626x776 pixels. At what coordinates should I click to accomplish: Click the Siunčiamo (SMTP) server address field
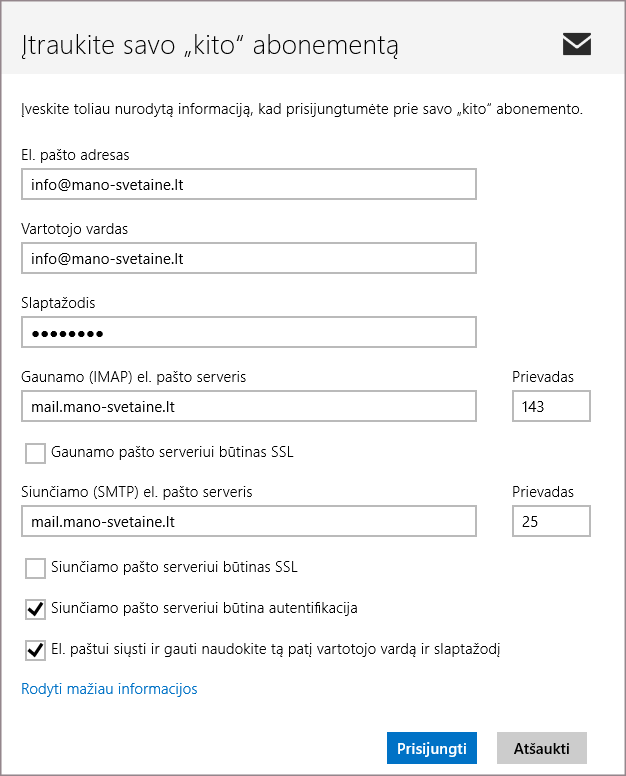tap(248, 522)
